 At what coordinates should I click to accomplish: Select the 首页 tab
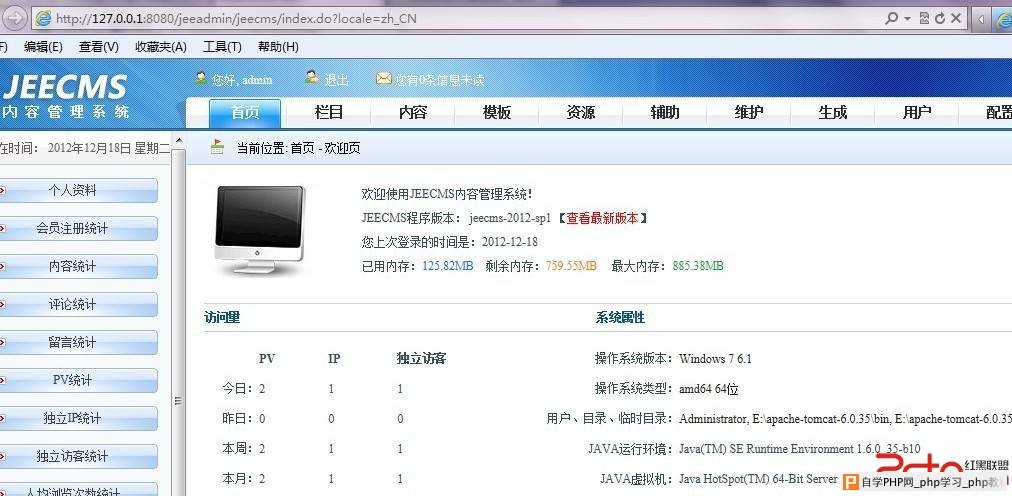(x=245, y=113)
